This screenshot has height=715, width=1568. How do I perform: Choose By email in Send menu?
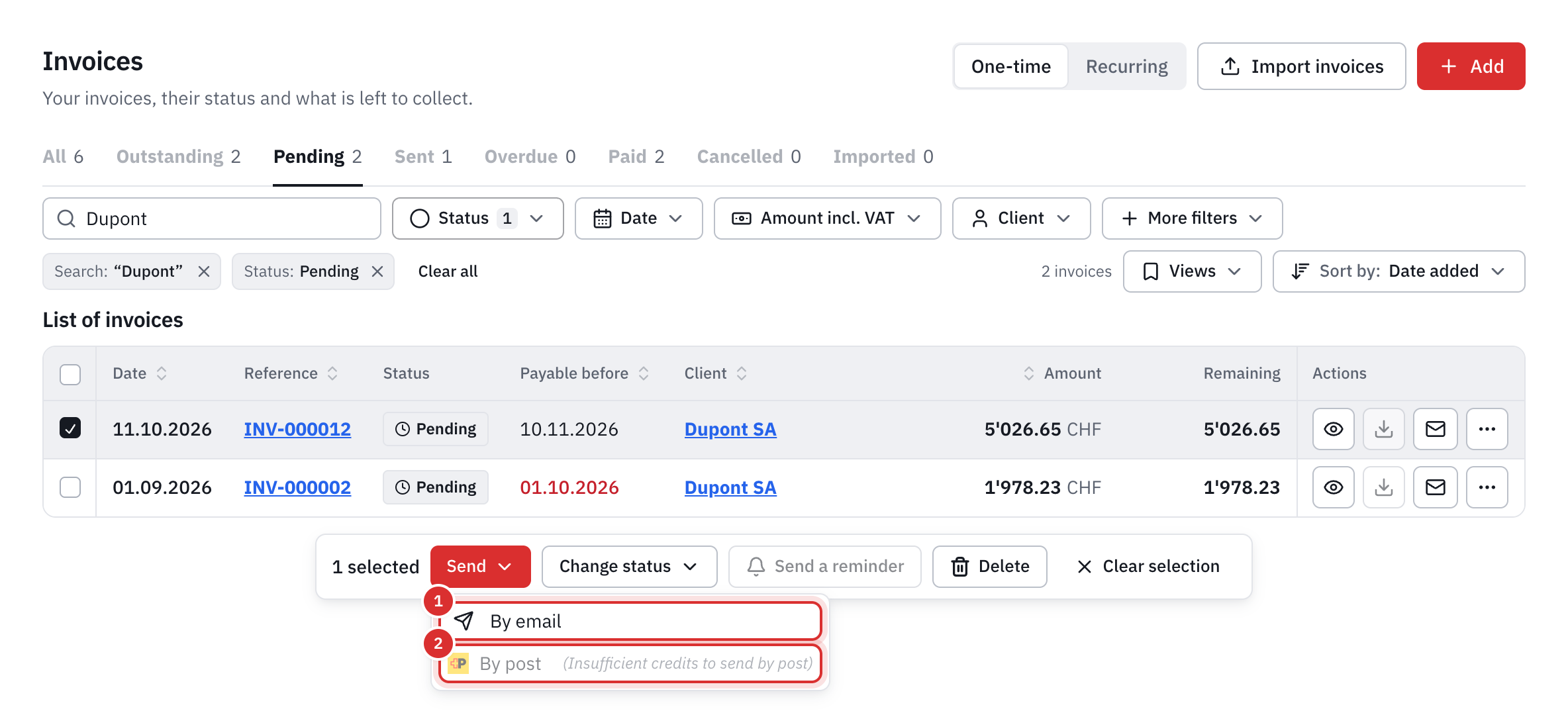point(630,621)
